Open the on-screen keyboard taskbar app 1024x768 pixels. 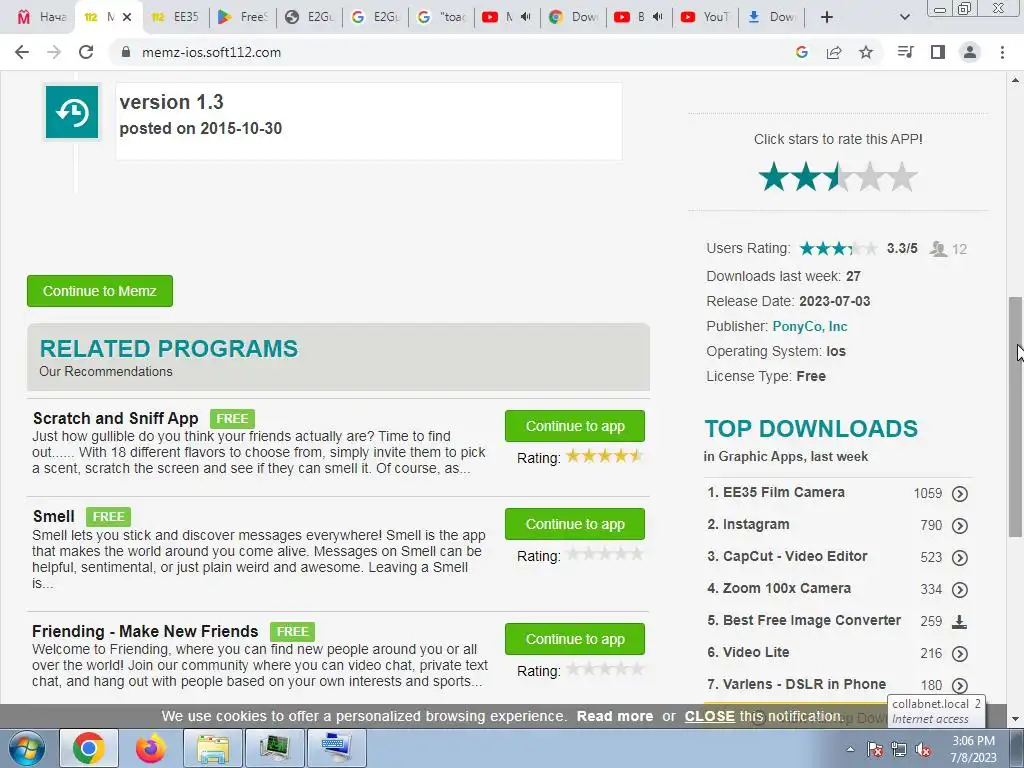pyautogui.click(x=337, y=748)
